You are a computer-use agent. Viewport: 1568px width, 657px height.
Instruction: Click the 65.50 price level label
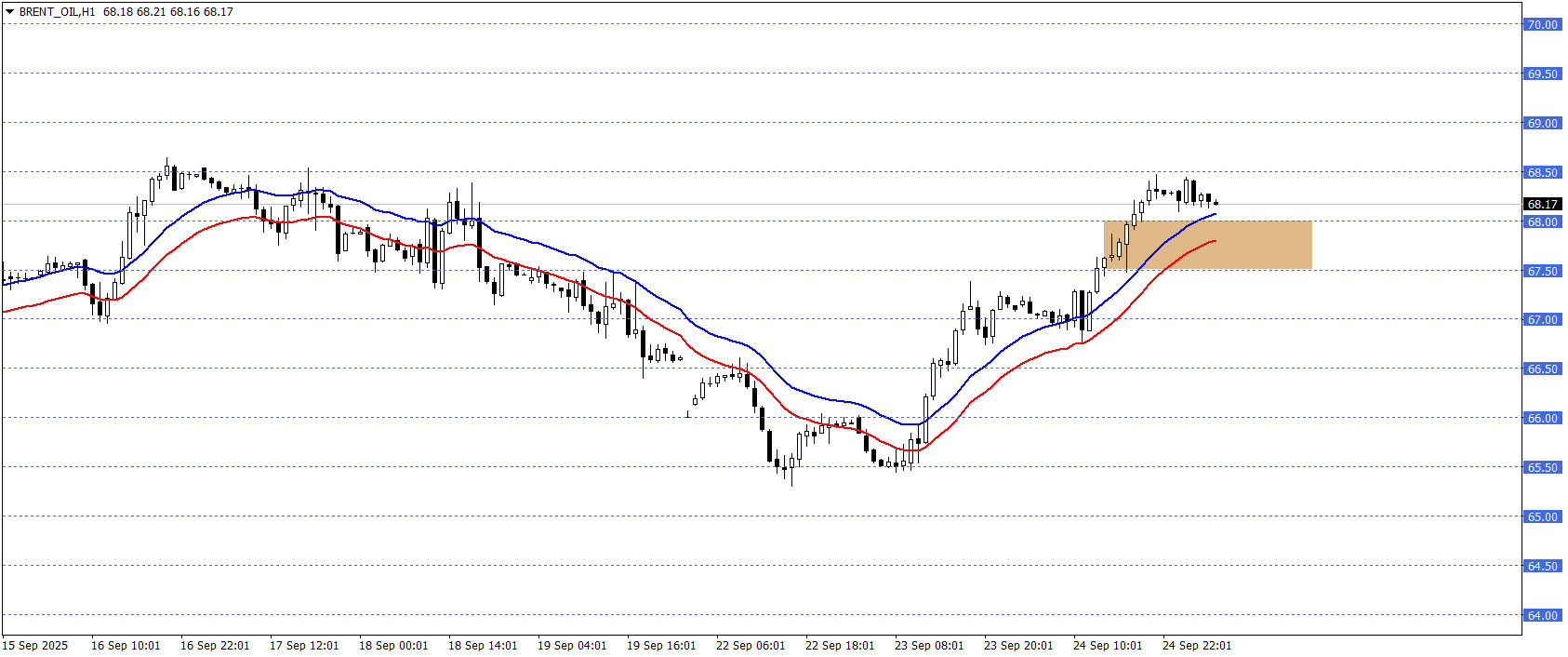click(x=1542, y=467)
